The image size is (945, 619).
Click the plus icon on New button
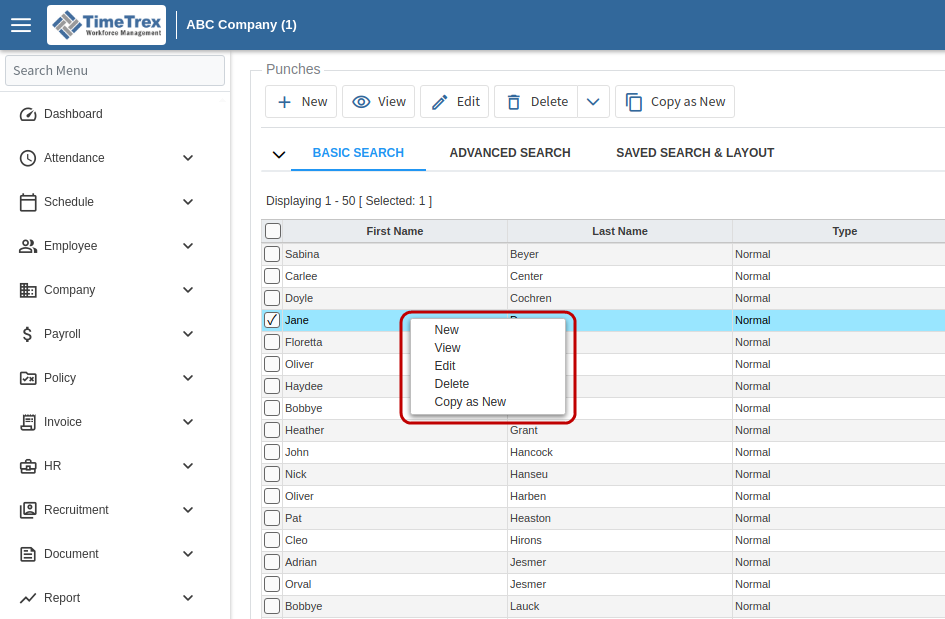284,102
